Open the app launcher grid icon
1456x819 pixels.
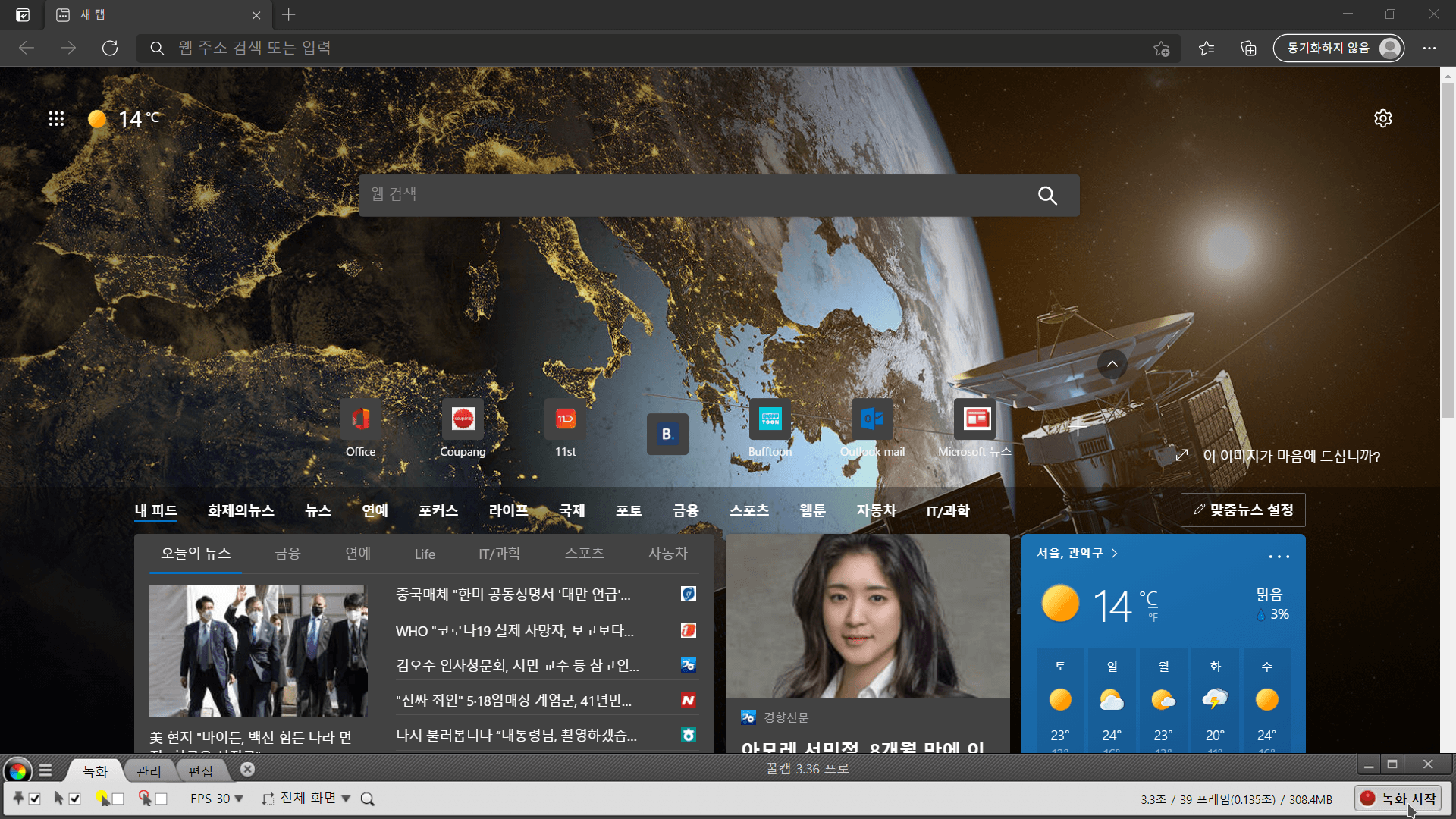point(56,118)
